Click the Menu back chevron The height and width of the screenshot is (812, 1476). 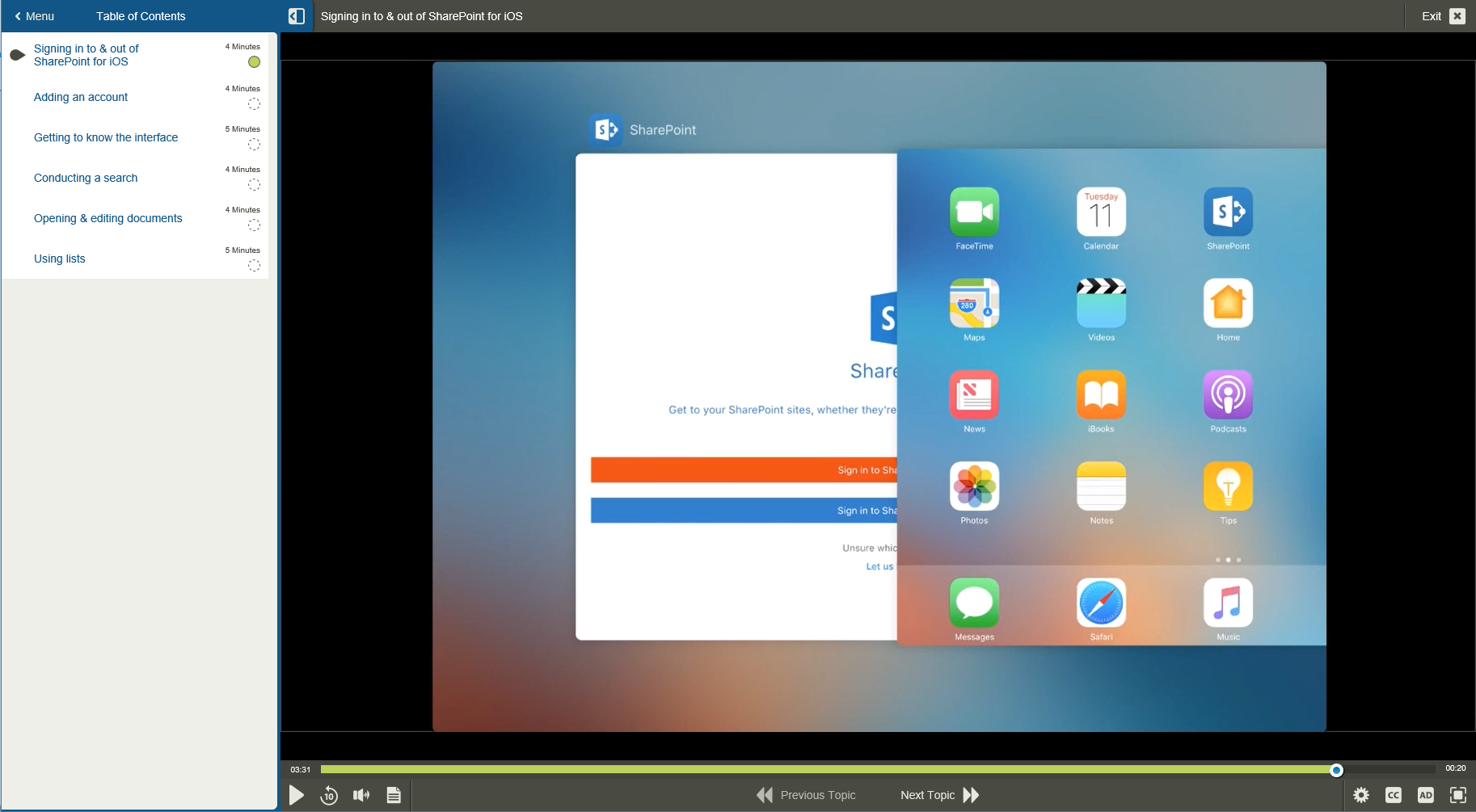pos(16,15)
